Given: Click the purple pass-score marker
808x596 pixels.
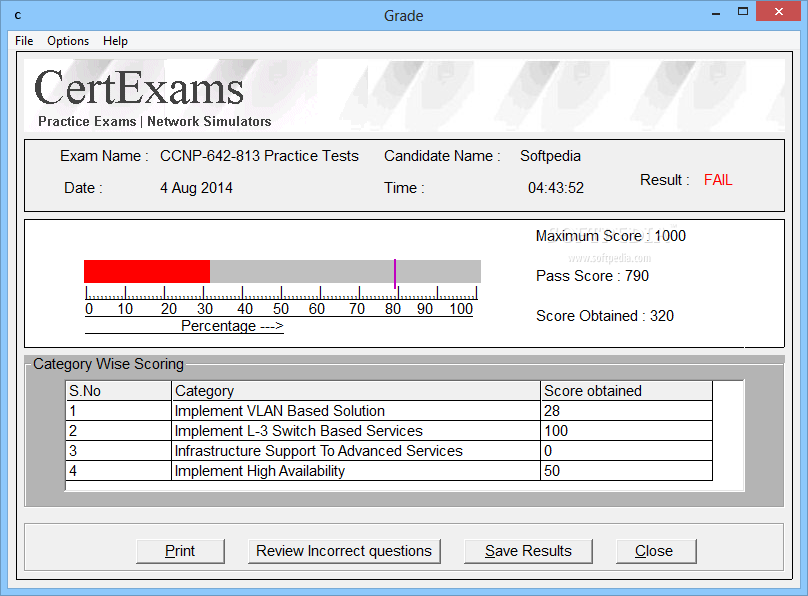Looking at the screenshot, I should click(395, 274).
